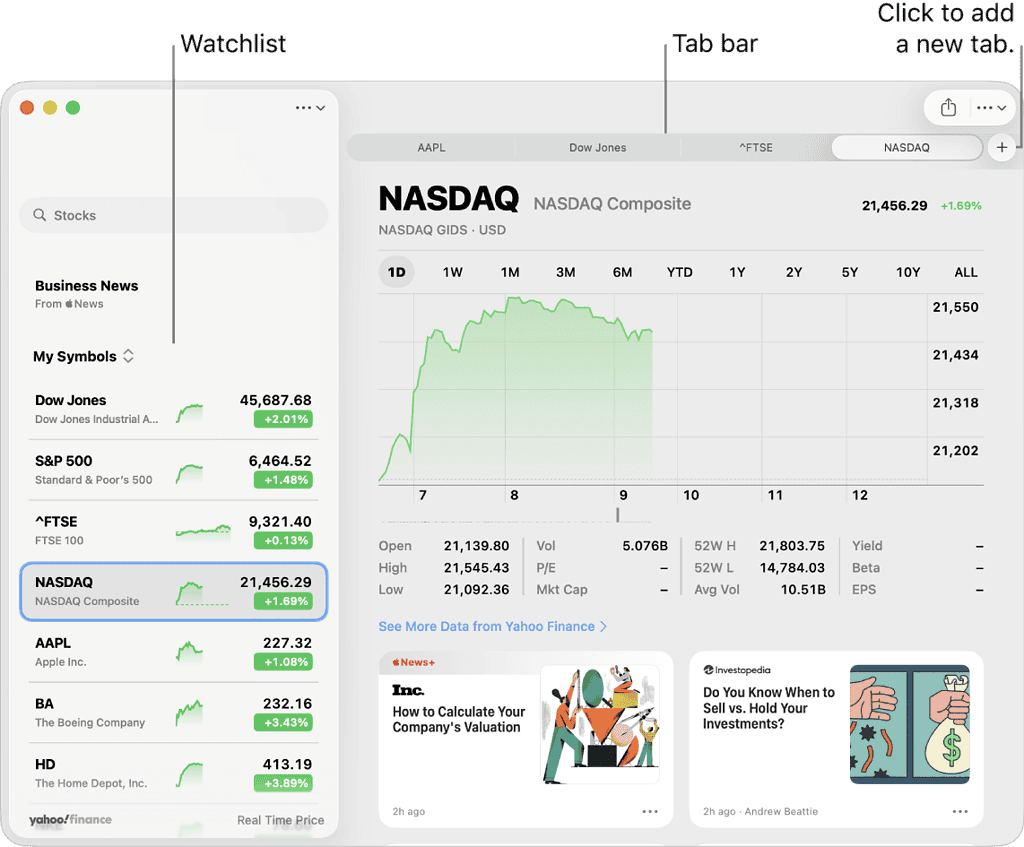1024x847 pixels.
Task: Select the 1D chart range
Action: (x=396, y=272)
